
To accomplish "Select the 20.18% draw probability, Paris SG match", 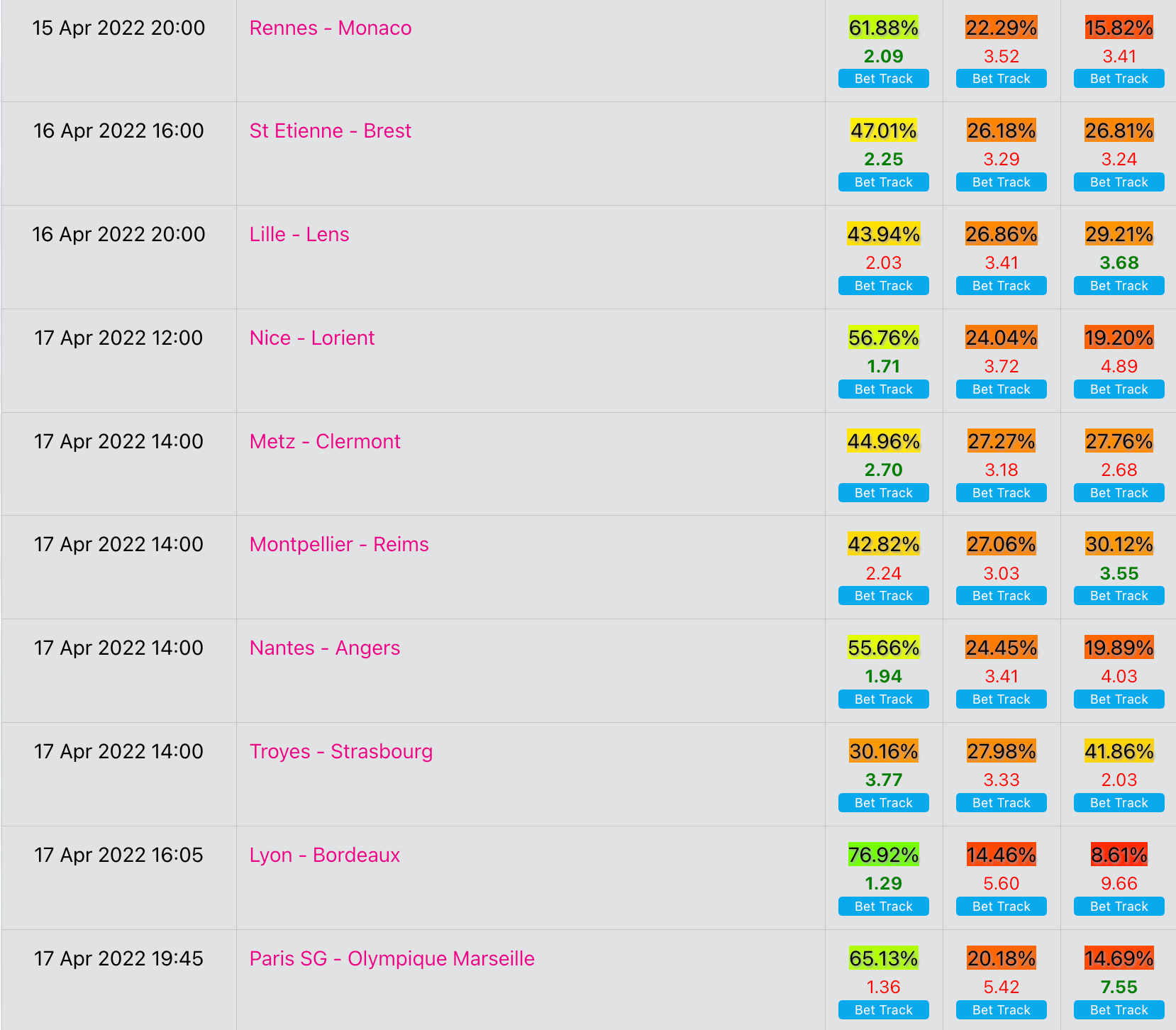I will pos(1002,958).
